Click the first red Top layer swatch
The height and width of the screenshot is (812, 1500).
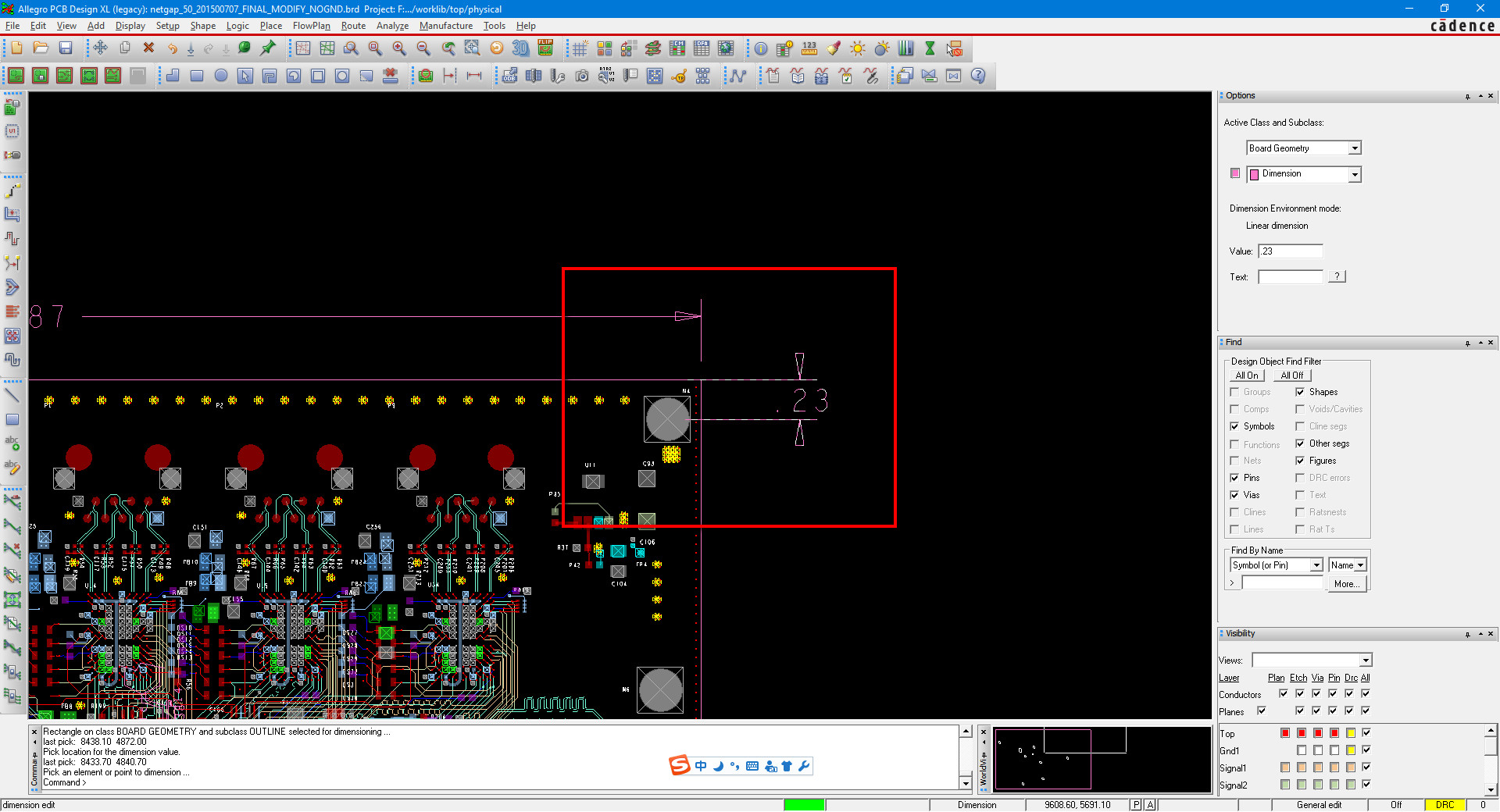[1285, 733]
